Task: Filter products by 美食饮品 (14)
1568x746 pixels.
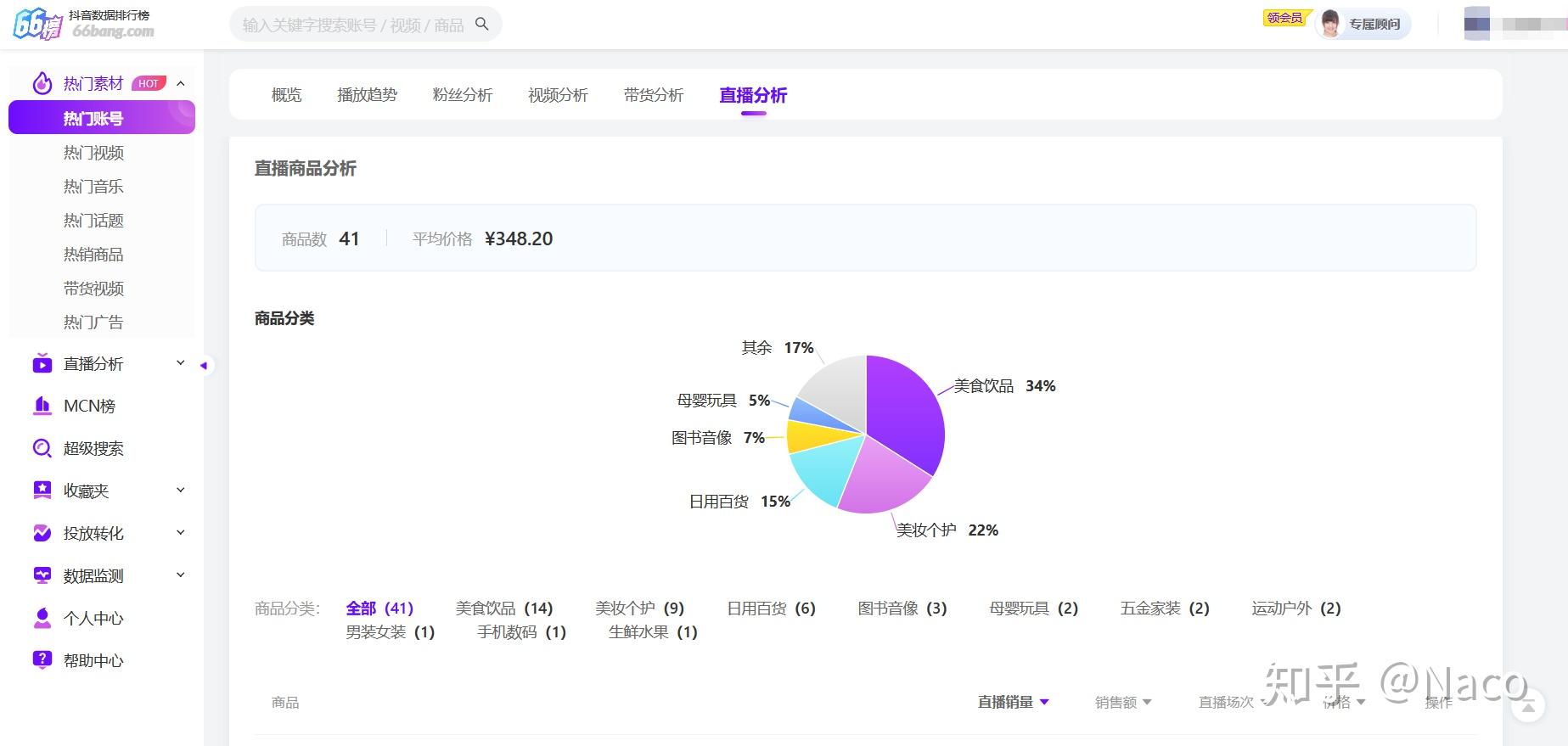Action: point(504,609)
